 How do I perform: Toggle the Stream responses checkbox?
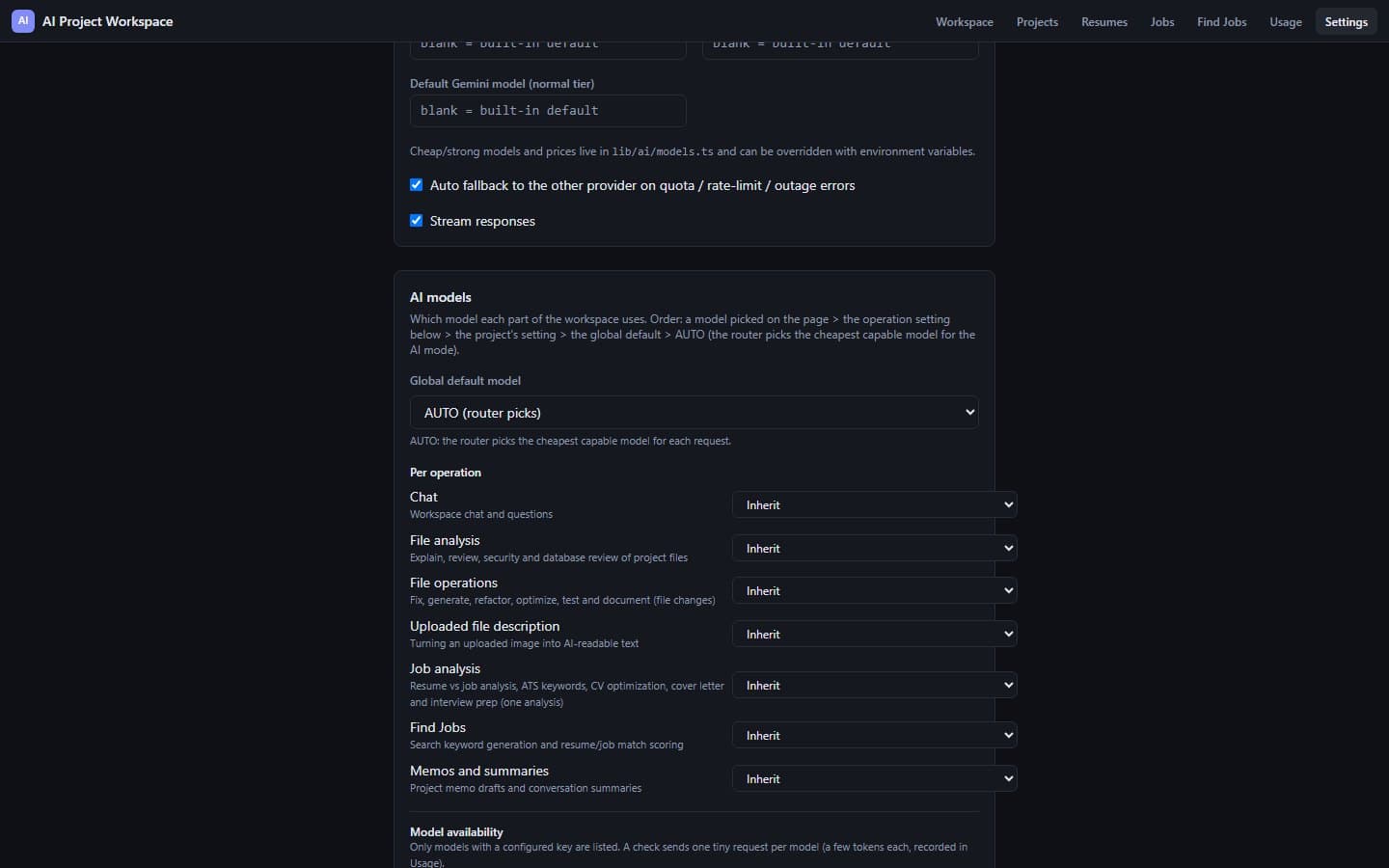417,221
